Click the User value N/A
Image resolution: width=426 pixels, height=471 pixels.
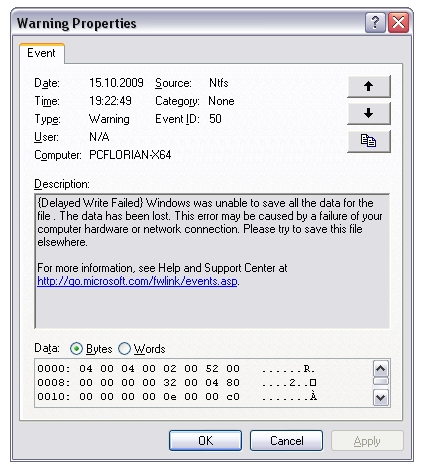(99, 137)
